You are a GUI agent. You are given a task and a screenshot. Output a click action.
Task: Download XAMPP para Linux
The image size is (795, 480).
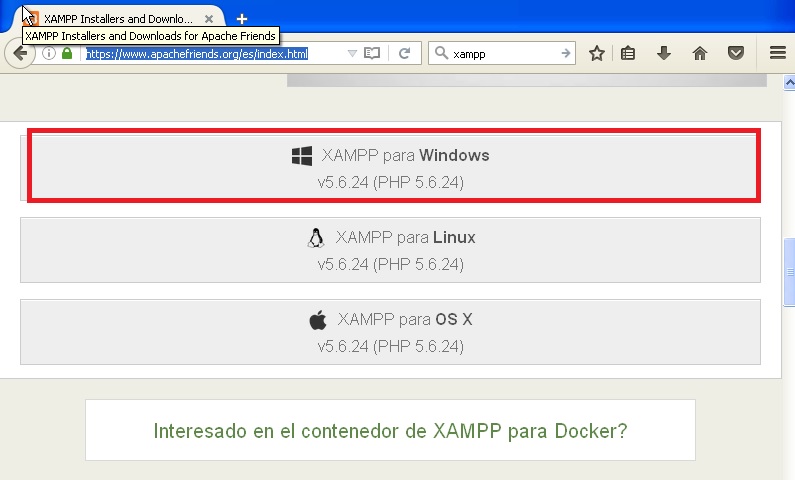pyautogui.click(x=390, y=250)
